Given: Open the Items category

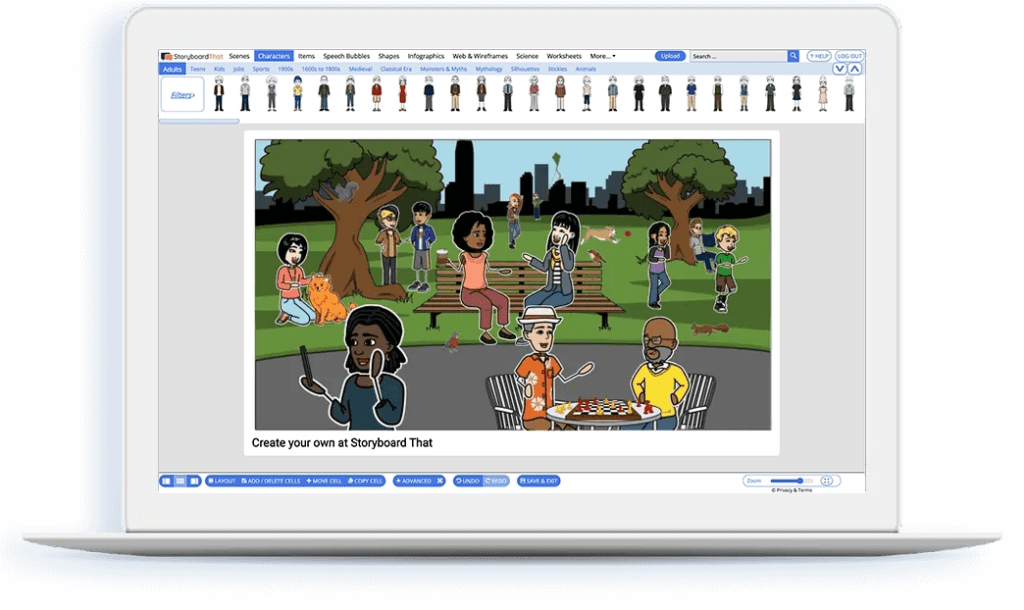Looking at the screenshot, I should click(x=306, y=56).
